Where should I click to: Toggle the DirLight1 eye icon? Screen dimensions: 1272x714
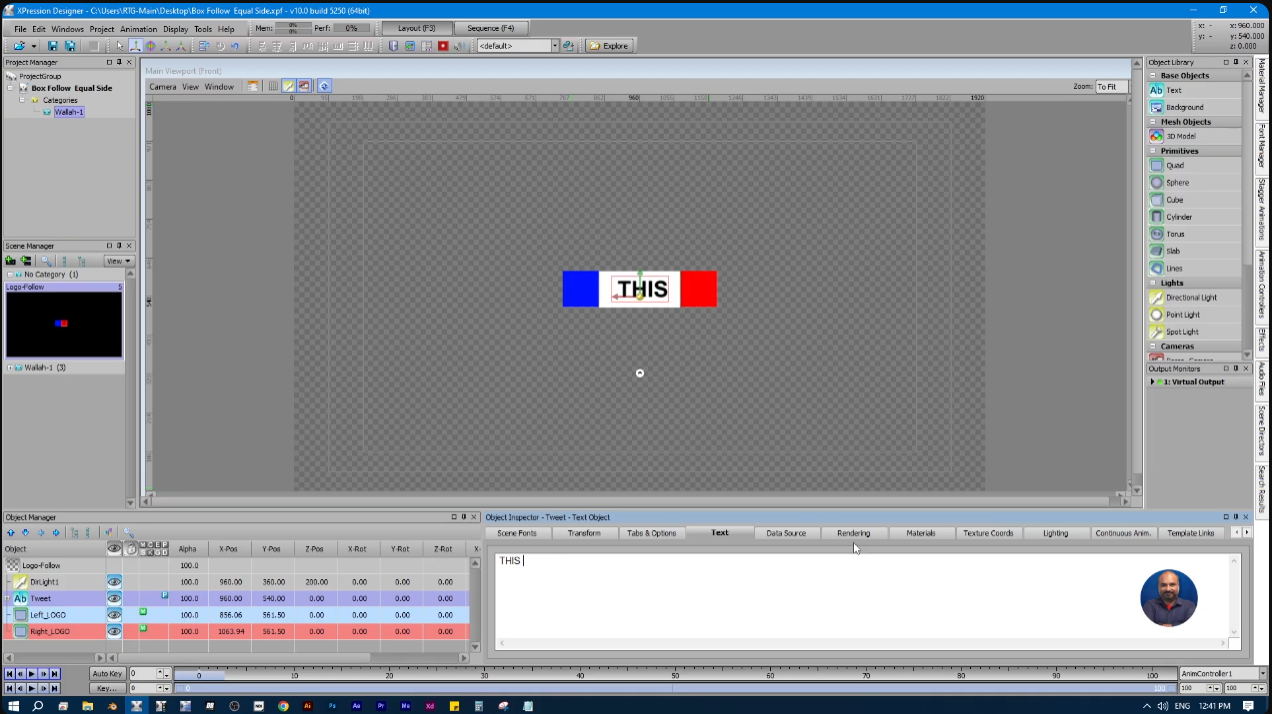pos(114,581)
